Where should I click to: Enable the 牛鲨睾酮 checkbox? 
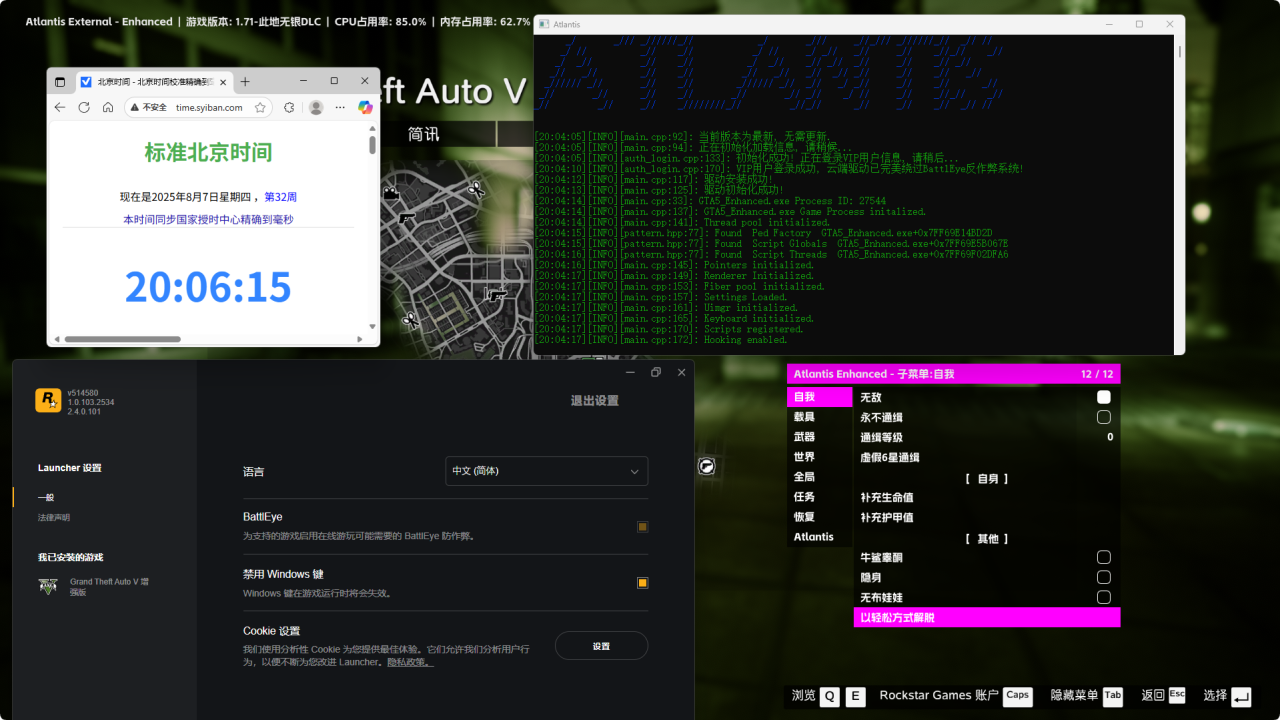click(x=1103, y=557)
